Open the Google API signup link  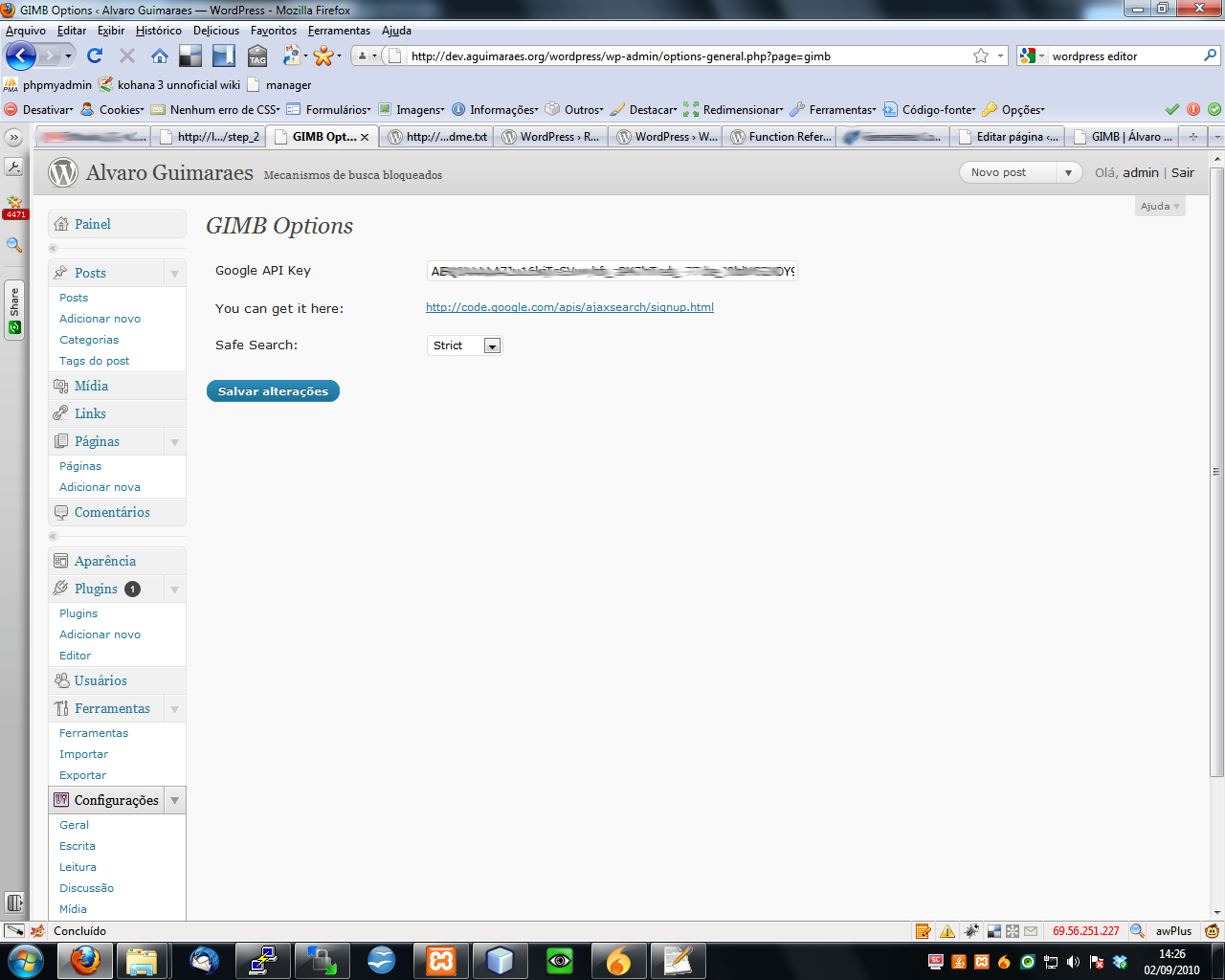click(569, 307)
